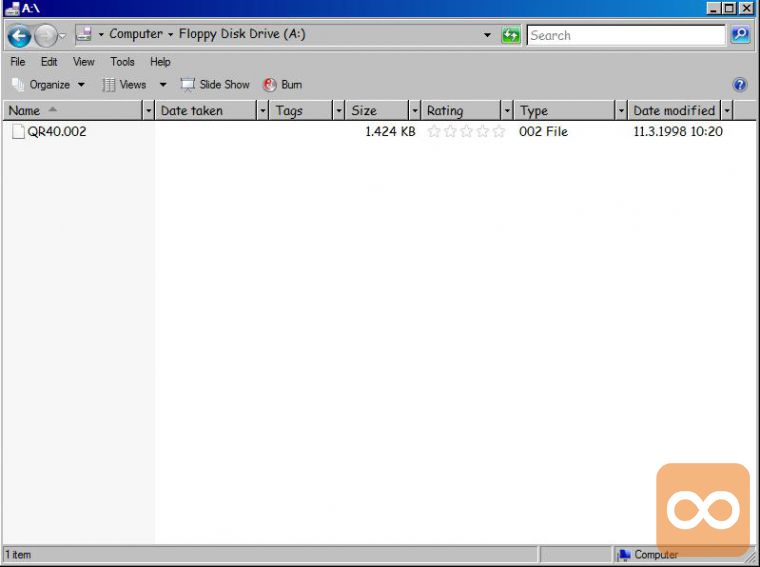Click the blue Help question mark icon

[x=740, y=85]
